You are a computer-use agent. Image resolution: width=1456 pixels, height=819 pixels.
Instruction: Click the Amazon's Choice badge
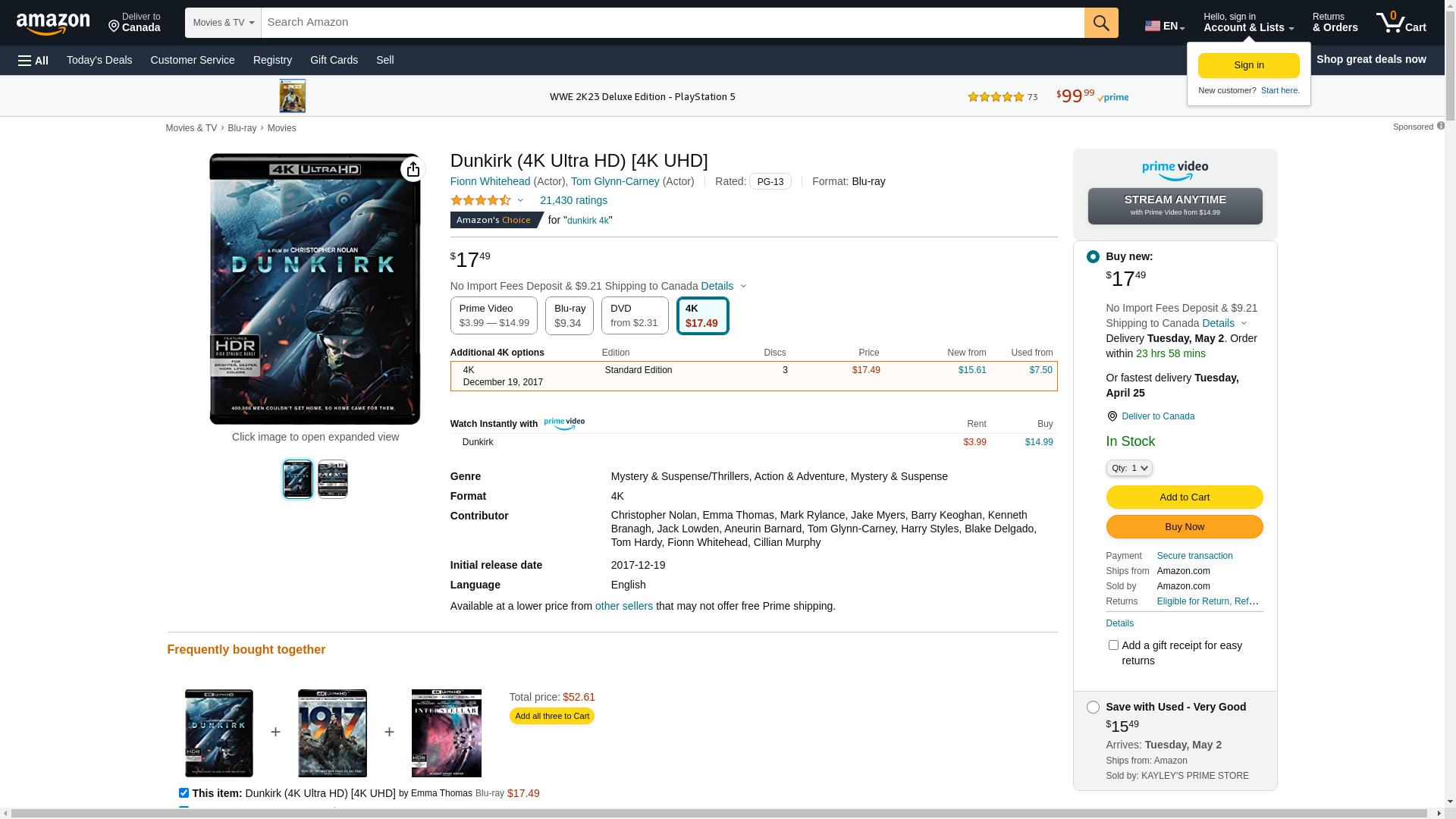pyautogui.click(x=497, y=220)
